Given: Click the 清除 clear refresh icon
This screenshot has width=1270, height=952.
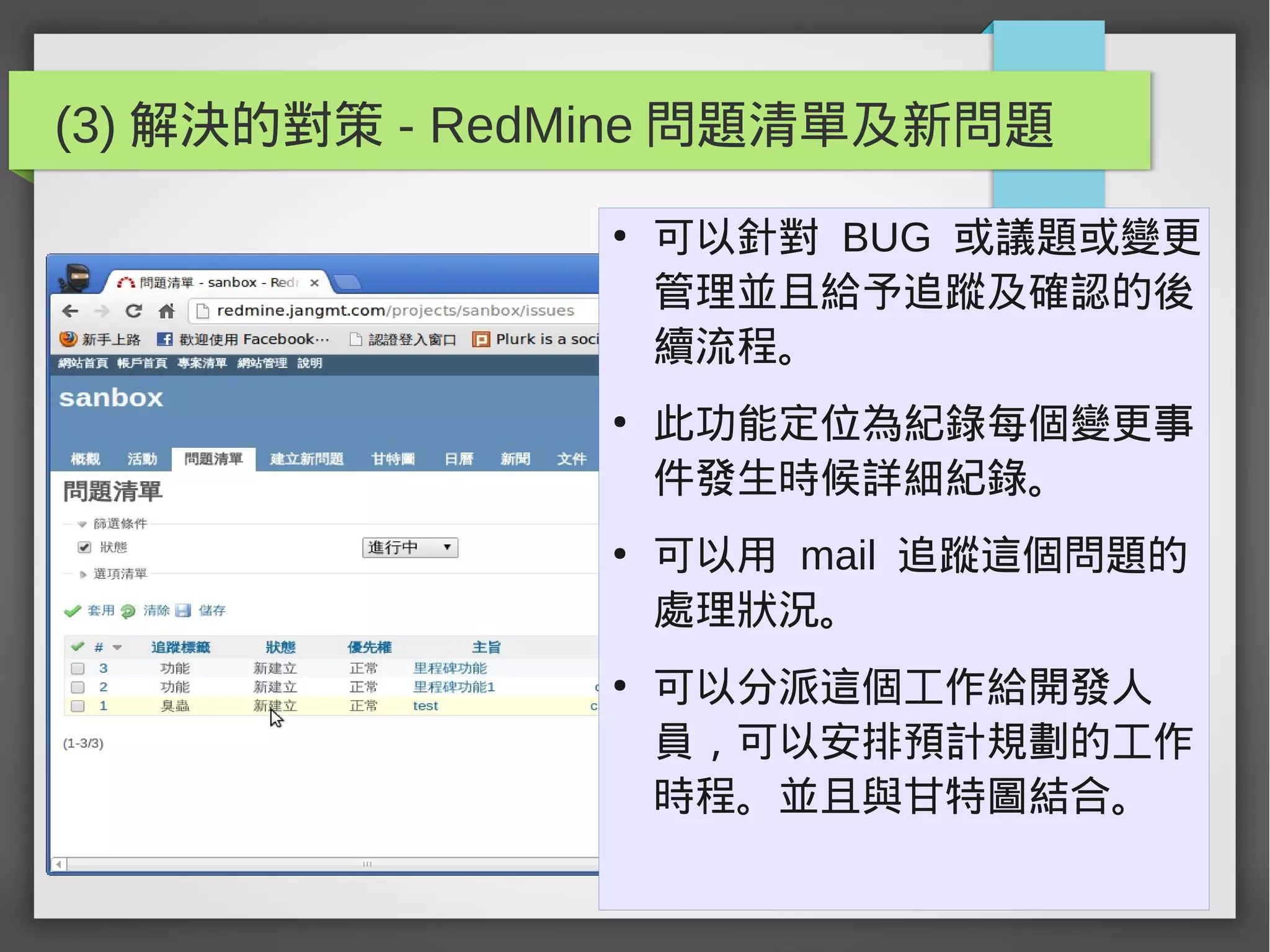Looking at the screenshot, I should point(128,611).
